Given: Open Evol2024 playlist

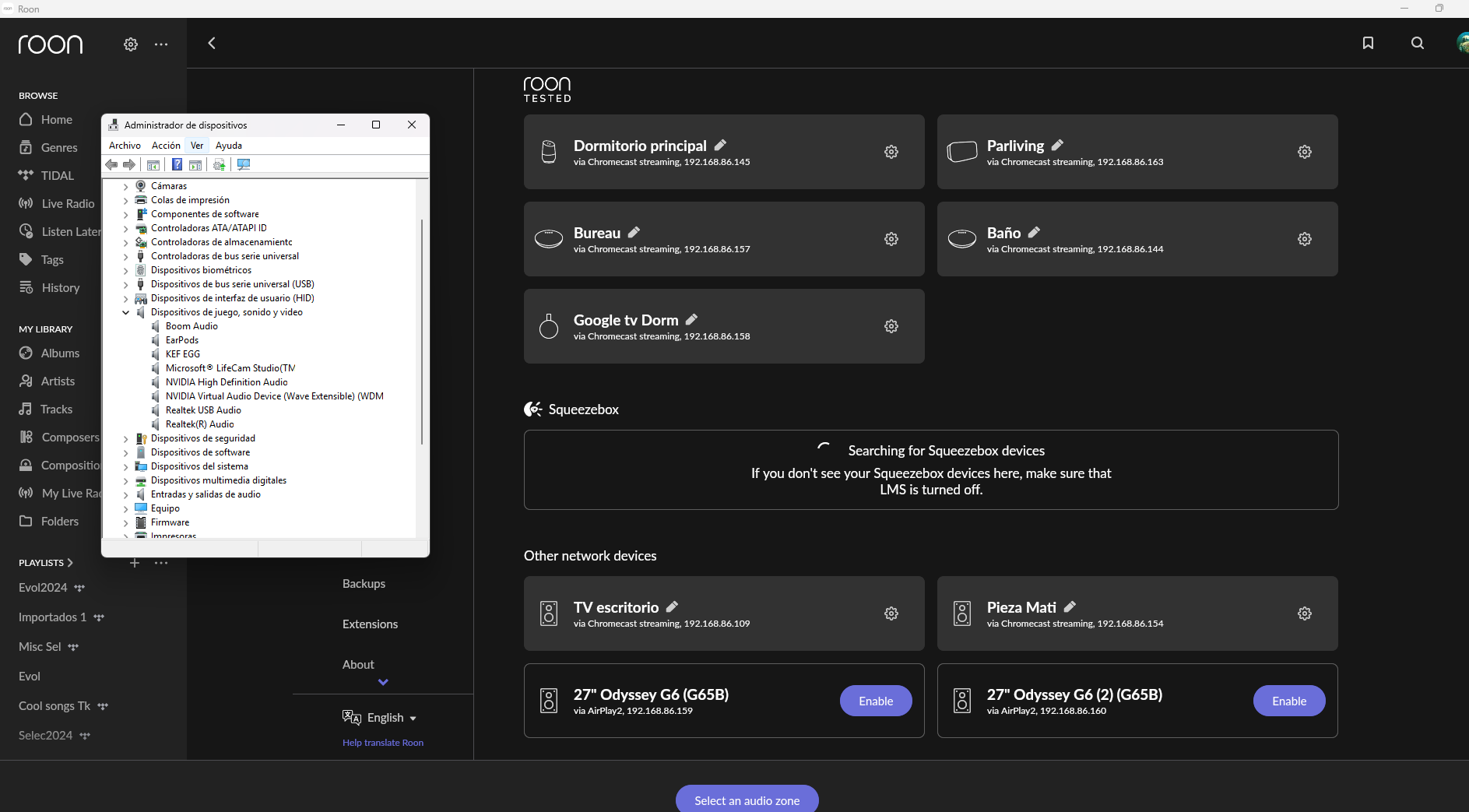Looking at the screenshot, I should [x=43, y=587].
